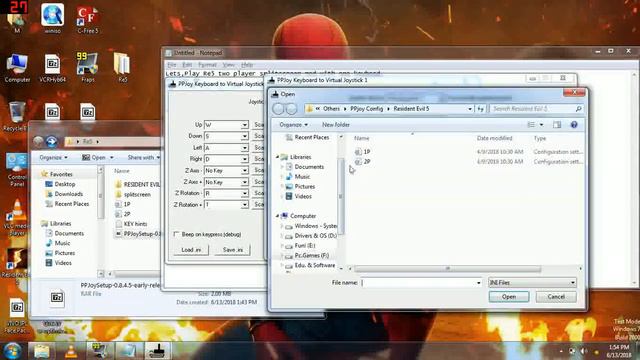Open Notepad Edit menu
Screen dimensions: 640x360
point(187,65)
